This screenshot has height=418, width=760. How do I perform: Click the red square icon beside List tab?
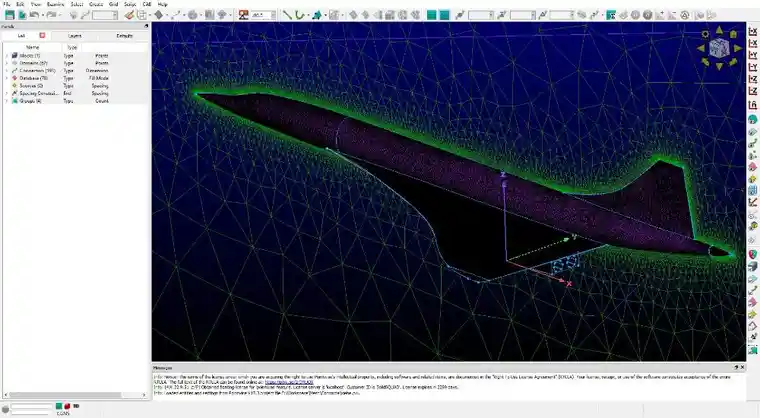pyautogui.click(x=42, y=35)
